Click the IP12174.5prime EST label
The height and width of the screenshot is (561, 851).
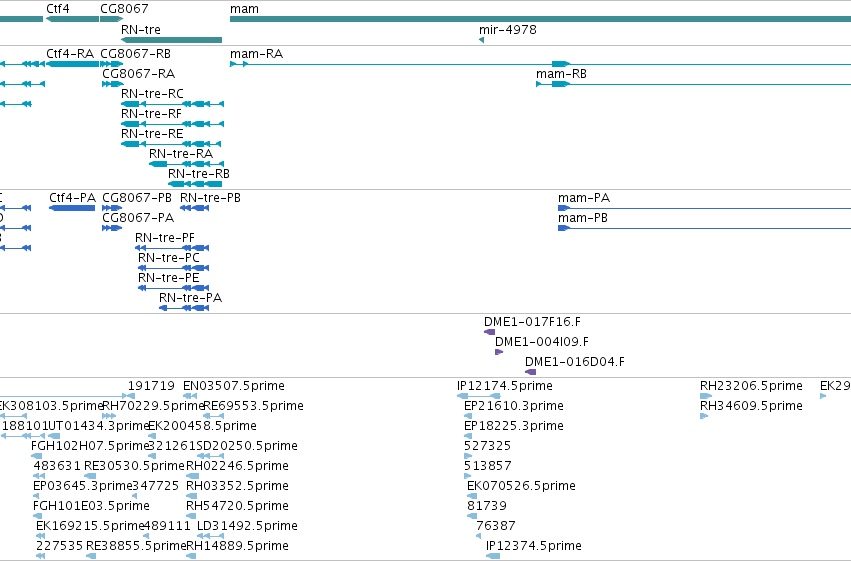pos(505,386)
